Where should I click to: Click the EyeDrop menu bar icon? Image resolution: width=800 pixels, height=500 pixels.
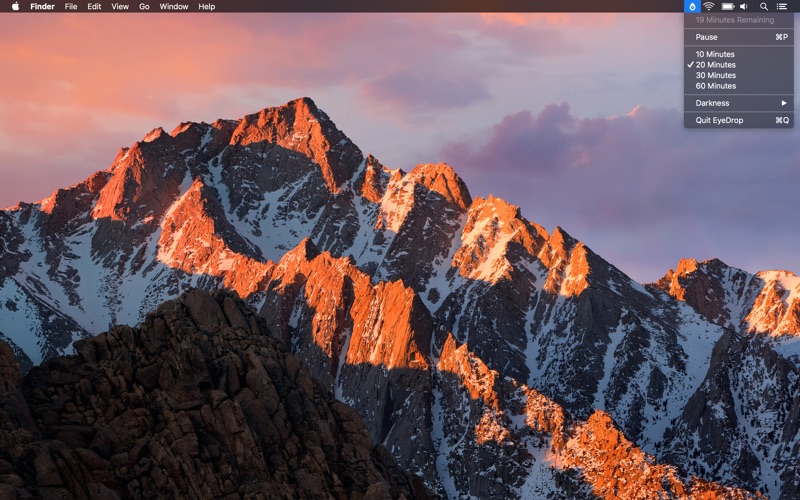click(x=692, y=6)
